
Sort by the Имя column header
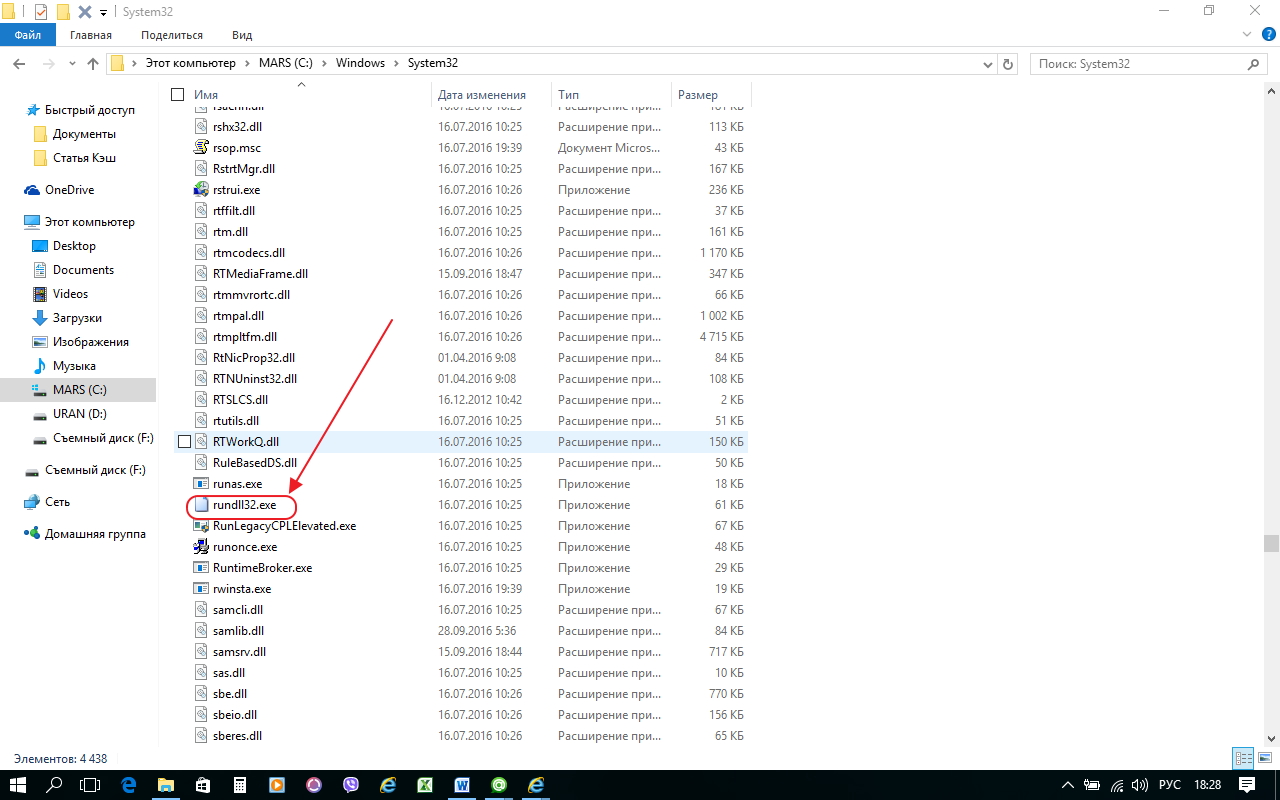tap(205, 95)
